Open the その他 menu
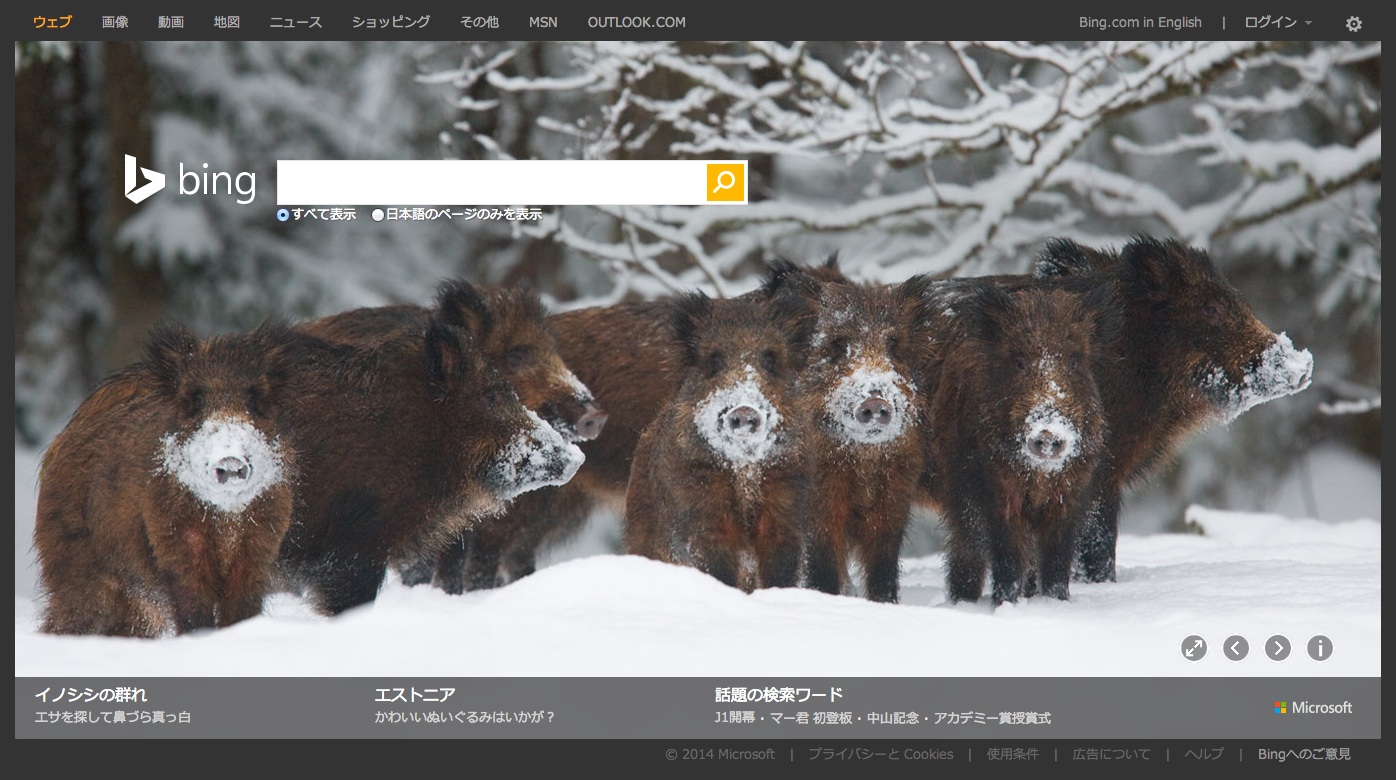 coord(479,22)
